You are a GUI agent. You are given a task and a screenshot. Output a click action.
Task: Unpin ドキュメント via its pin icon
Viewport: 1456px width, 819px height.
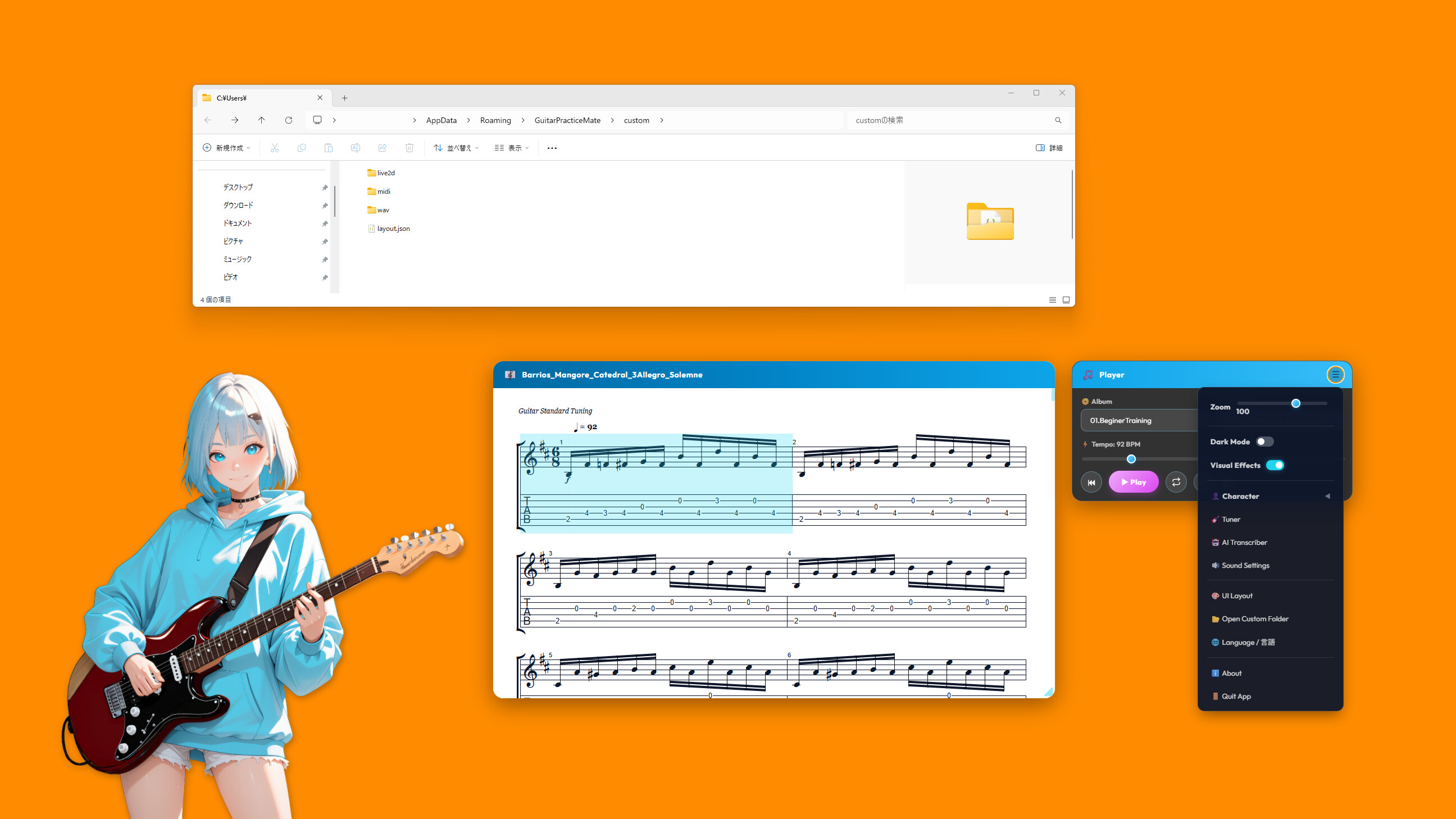click(325, 224)
